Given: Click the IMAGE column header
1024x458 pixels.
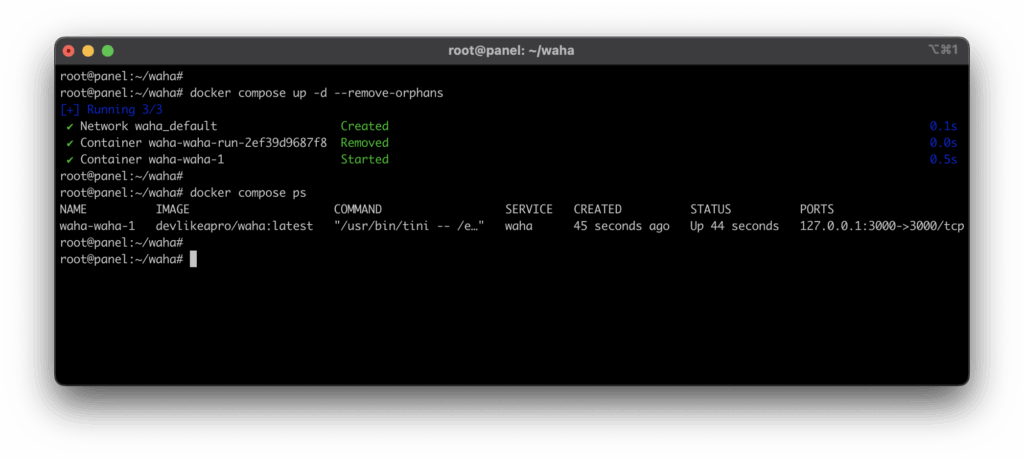Looking at the screenshot, I should (x=176, y=210).
